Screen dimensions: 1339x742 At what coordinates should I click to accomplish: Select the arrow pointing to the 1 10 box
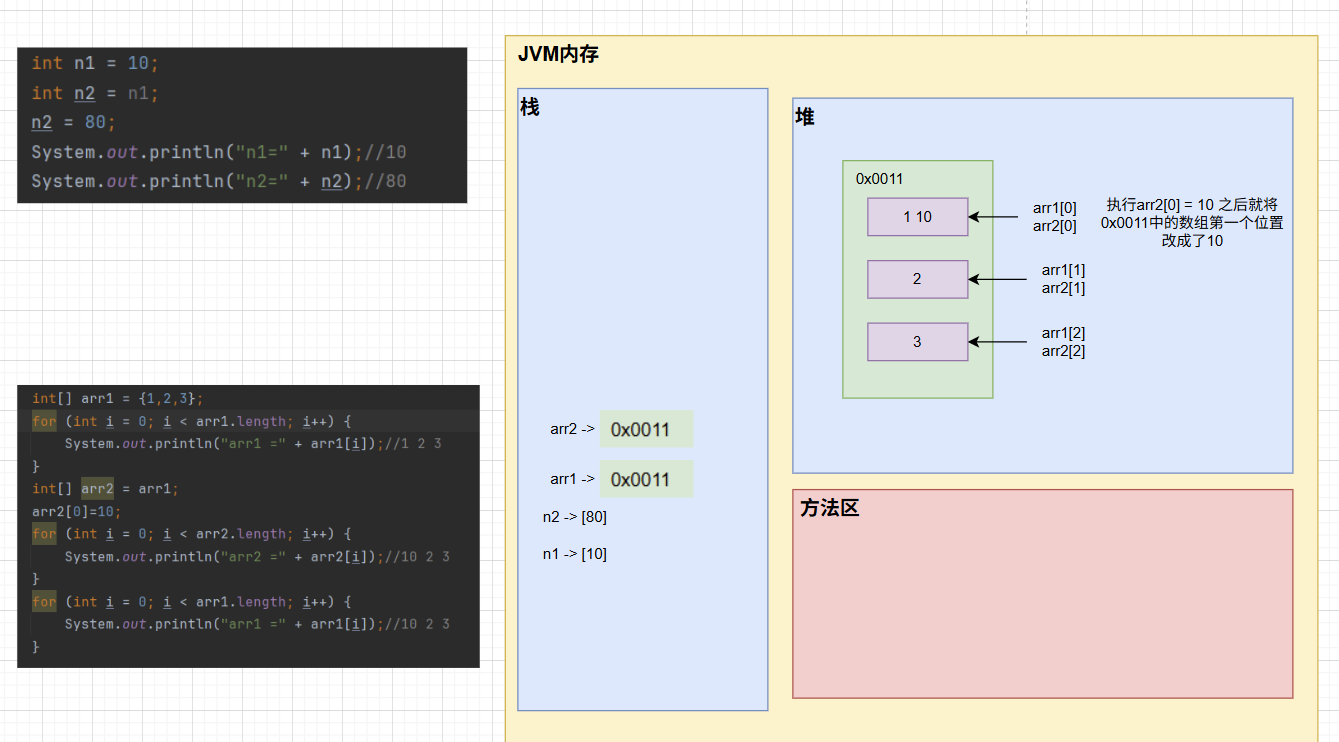993,217
